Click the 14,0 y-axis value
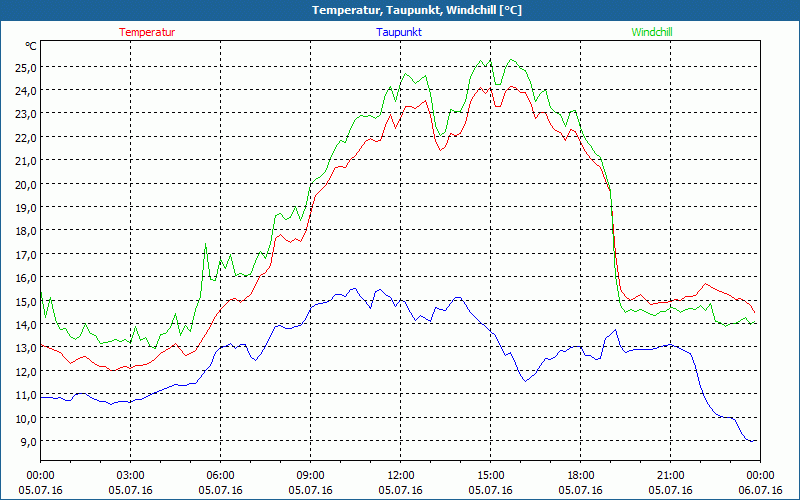Image resolution: width=800 pixels, height=500 pixels. pyautogui.click(x=26, y=325)
